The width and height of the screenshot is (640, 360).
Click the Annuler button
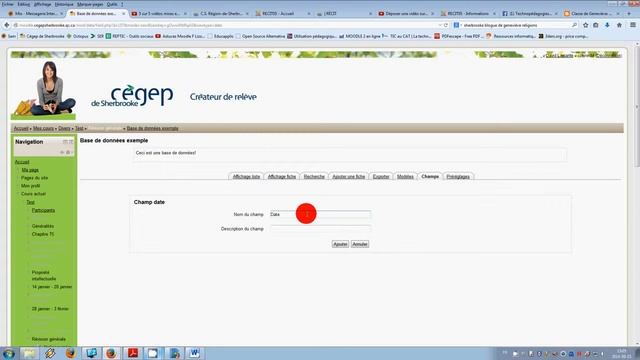pos(360,244)
